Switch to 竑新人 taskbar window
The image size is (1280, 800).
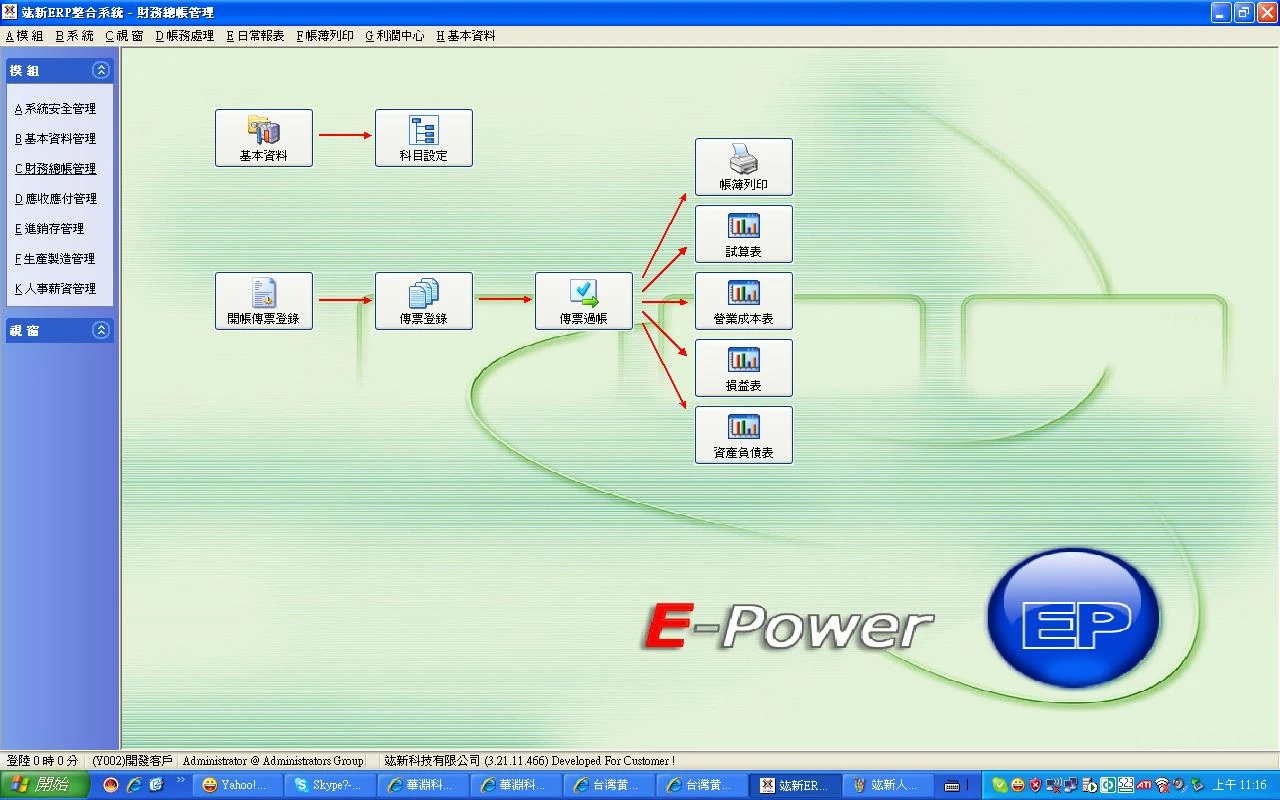(888, 785)
